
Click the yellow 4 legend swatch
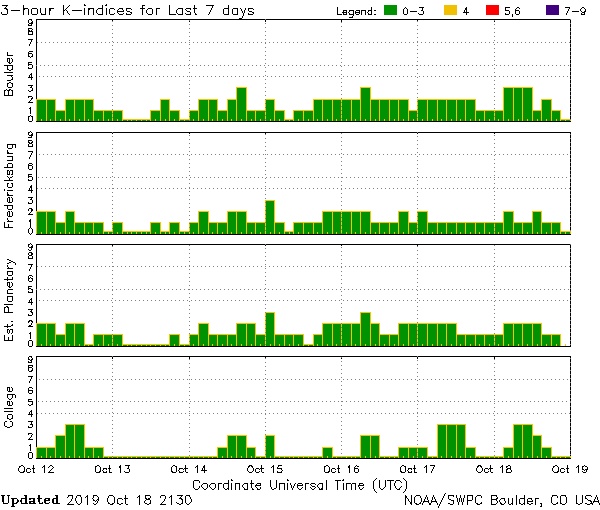coord(450,10)
